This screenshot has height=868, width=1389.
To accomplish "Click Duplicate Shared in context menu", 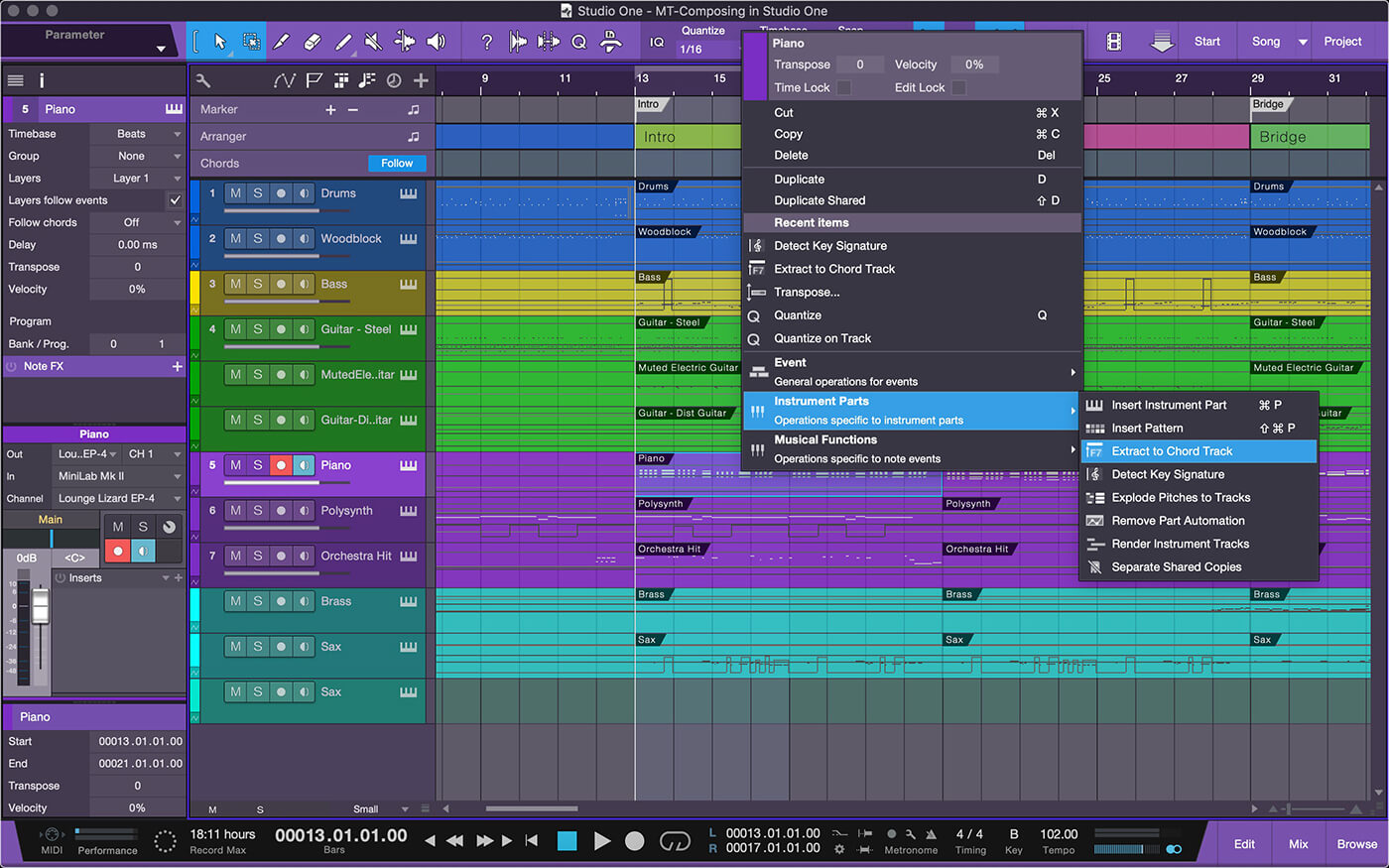I will coord(912,200).
